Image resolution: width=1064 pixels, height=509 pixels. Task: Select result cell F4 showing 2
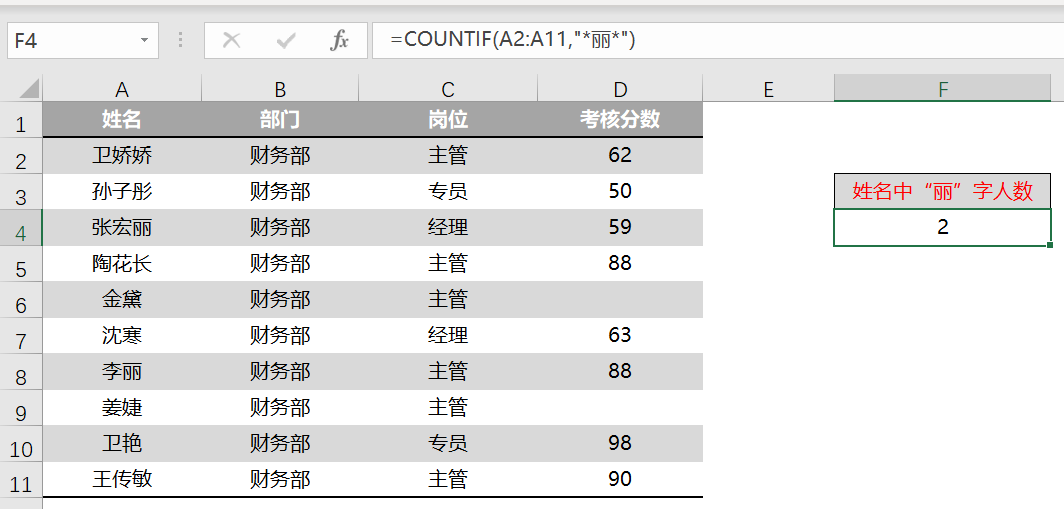click(943, 227)
